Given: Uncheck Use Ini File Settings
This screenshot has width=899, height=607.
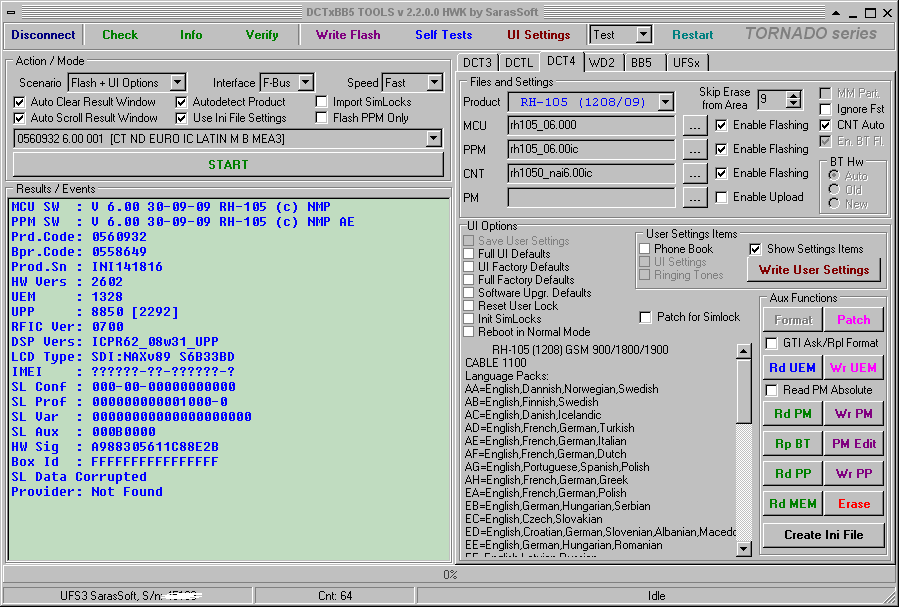Looking at the screenshot, I should click(181, 118).
